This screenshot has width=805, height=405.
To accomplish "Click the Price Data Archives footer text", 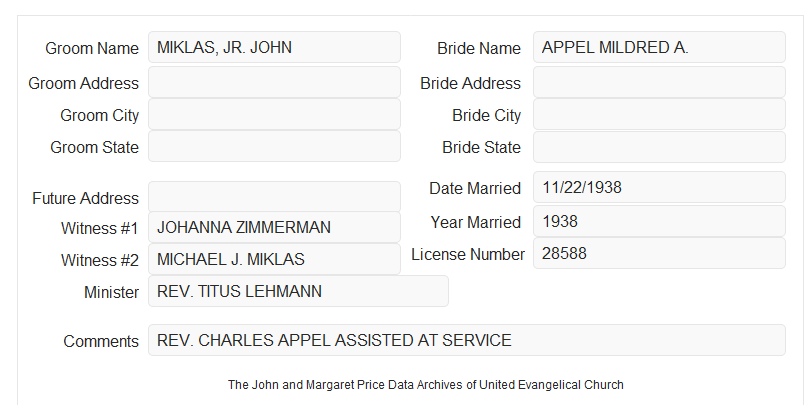I will (426, 385).
